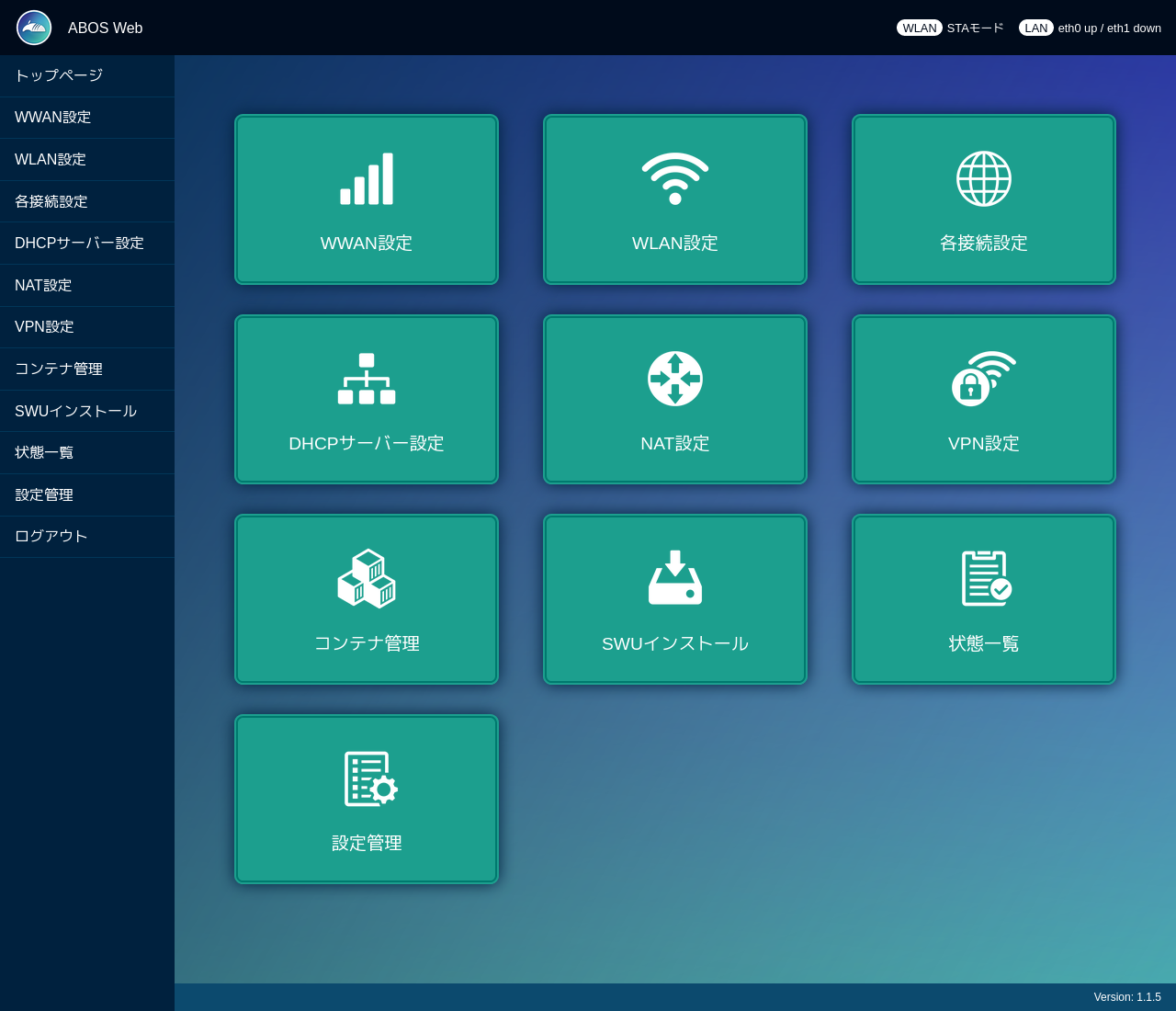
Task: Click the container cubes icon
Action: pos(367,579)
